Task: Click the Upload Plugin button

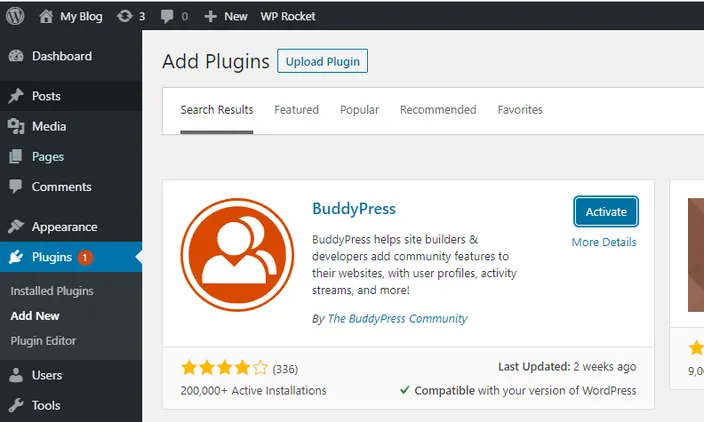Action: click(x=322, y=61)
